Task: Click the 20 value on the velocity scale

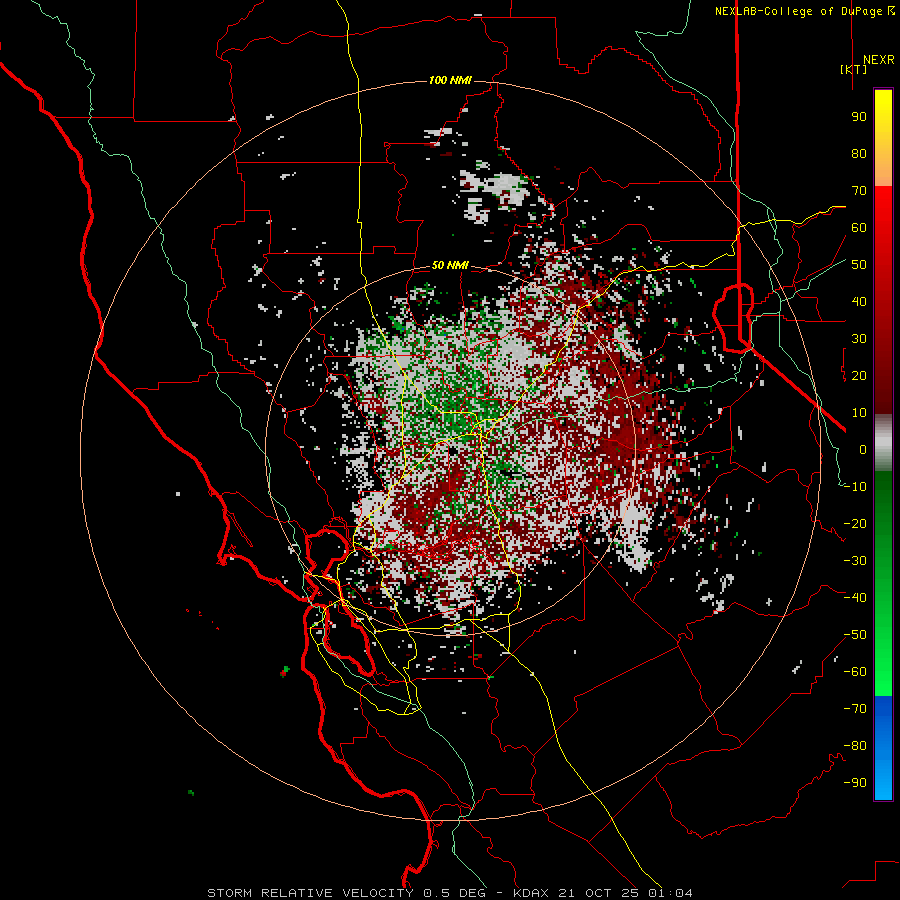Action: [x=859, y=375]
